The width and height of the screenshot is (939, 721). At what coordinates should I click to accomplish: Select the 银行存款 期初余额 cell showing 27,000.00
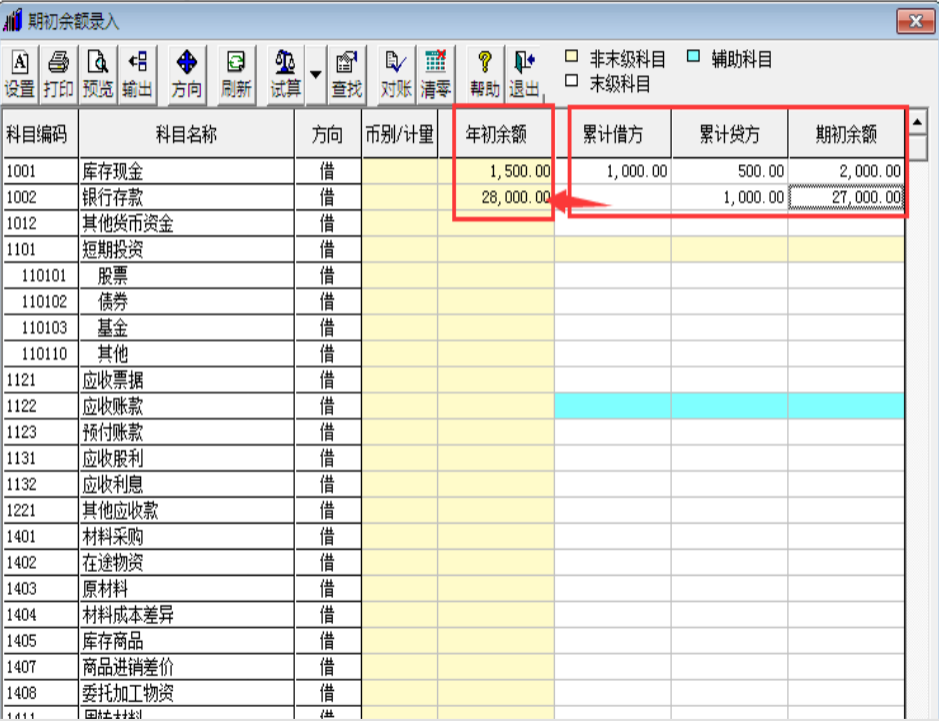pos(846,197)
